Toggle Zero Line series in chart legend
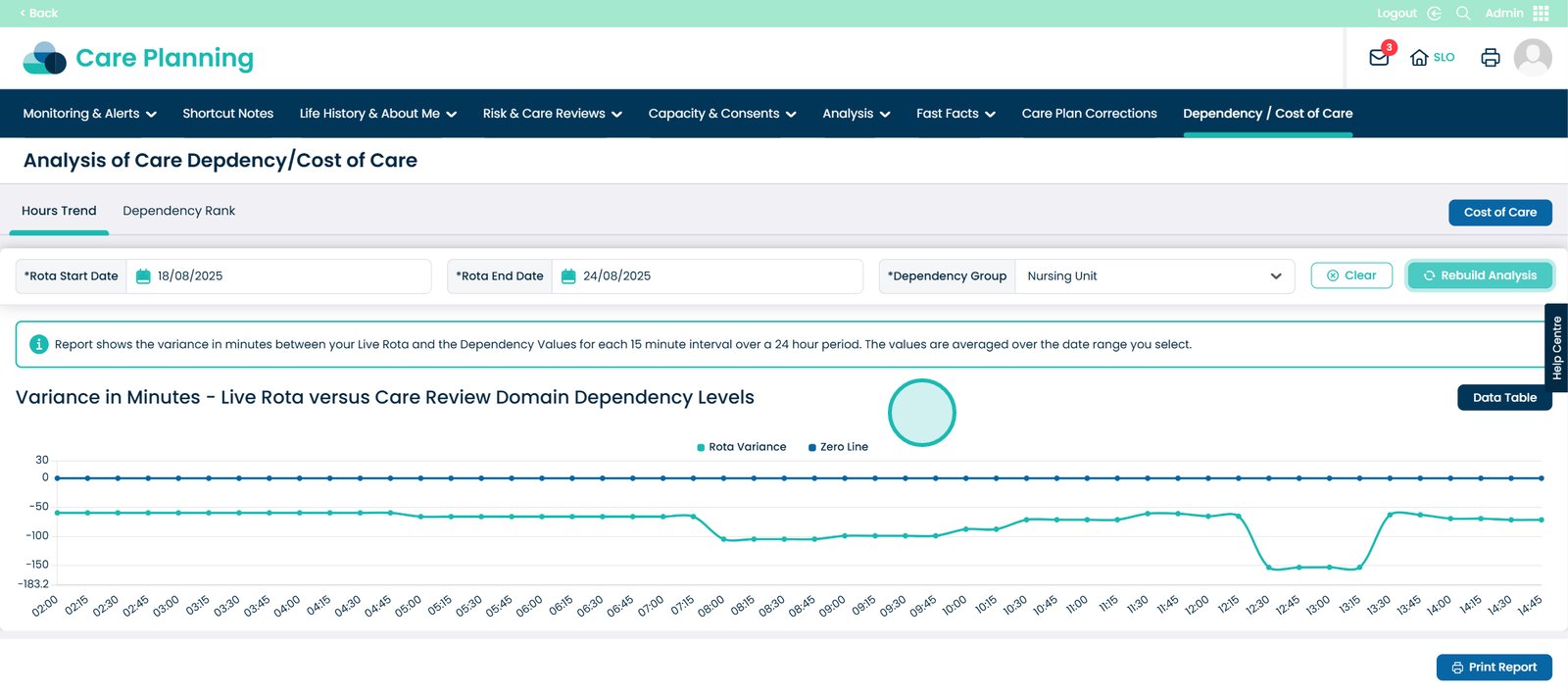Image resolution: width=1568 pixels, height=696 pixels. [838, 447]
